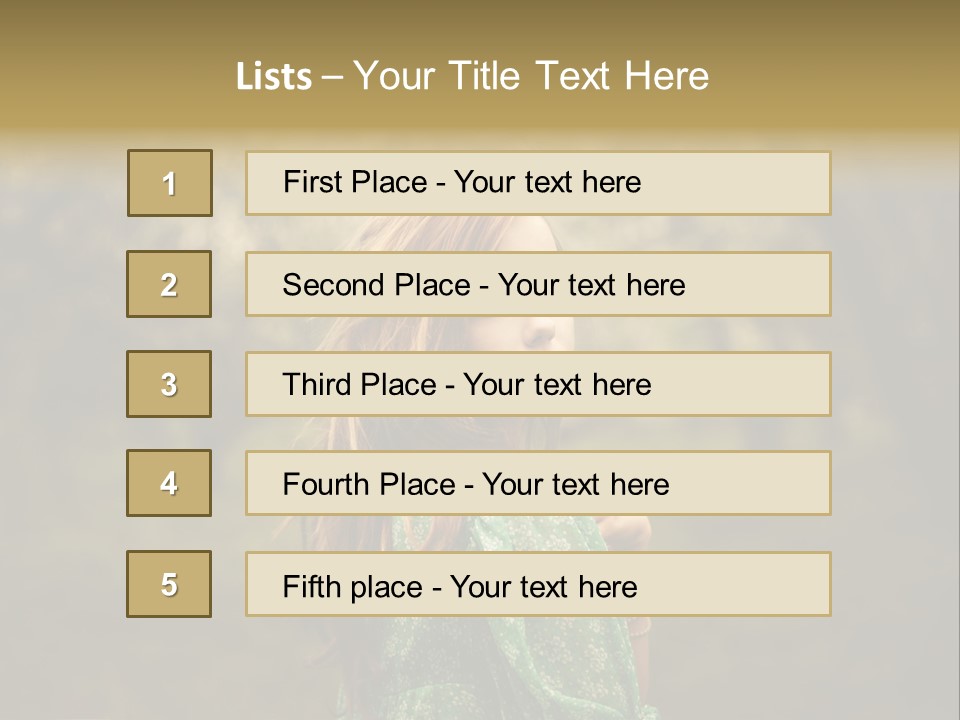The width and height of the screenshot is (960, 720).
Task: Select the number 1 box
Action: [x=170, y=183]
